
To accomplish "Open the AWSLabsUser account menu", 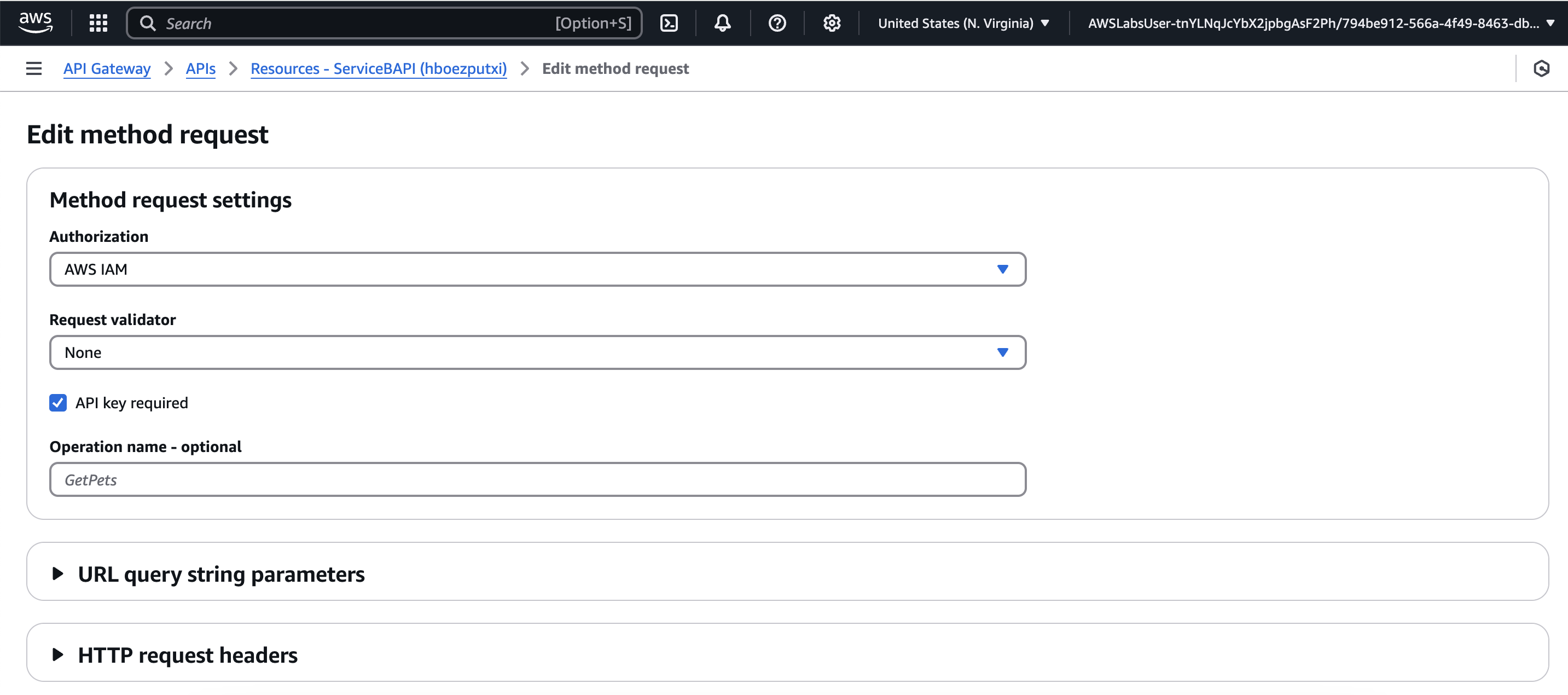I will tap(1320, 23).
